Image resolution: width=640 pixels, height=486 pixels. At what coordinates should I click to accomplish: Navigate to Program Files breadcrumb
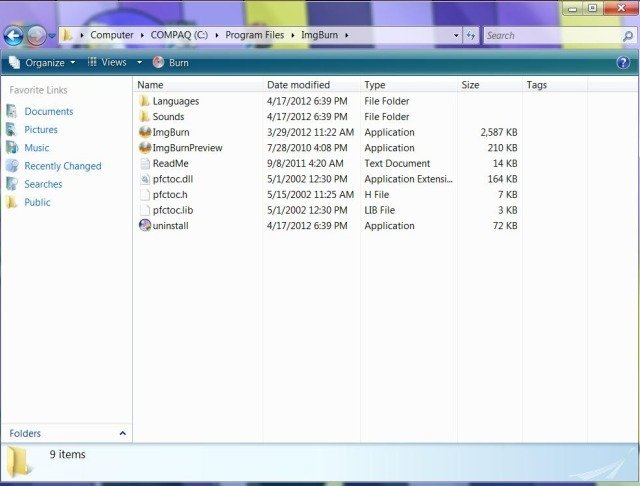point(255,35)
